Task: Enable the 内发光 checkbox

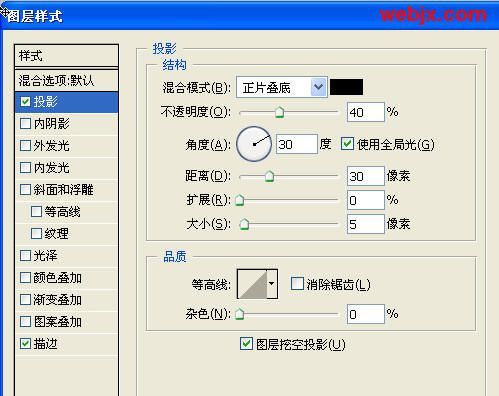Action: click(26, 168)
